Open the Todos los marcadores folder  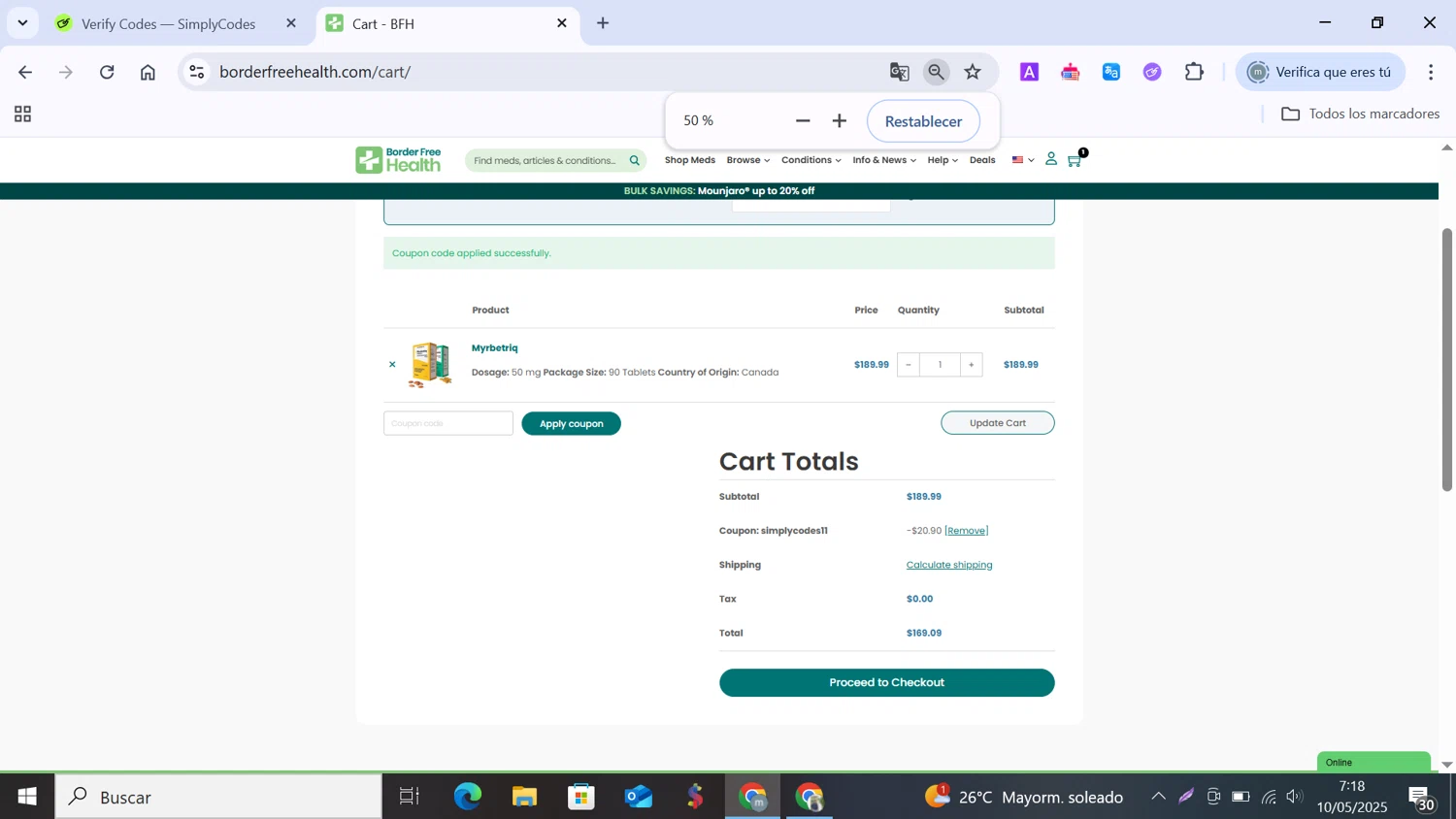(1360, 115)
